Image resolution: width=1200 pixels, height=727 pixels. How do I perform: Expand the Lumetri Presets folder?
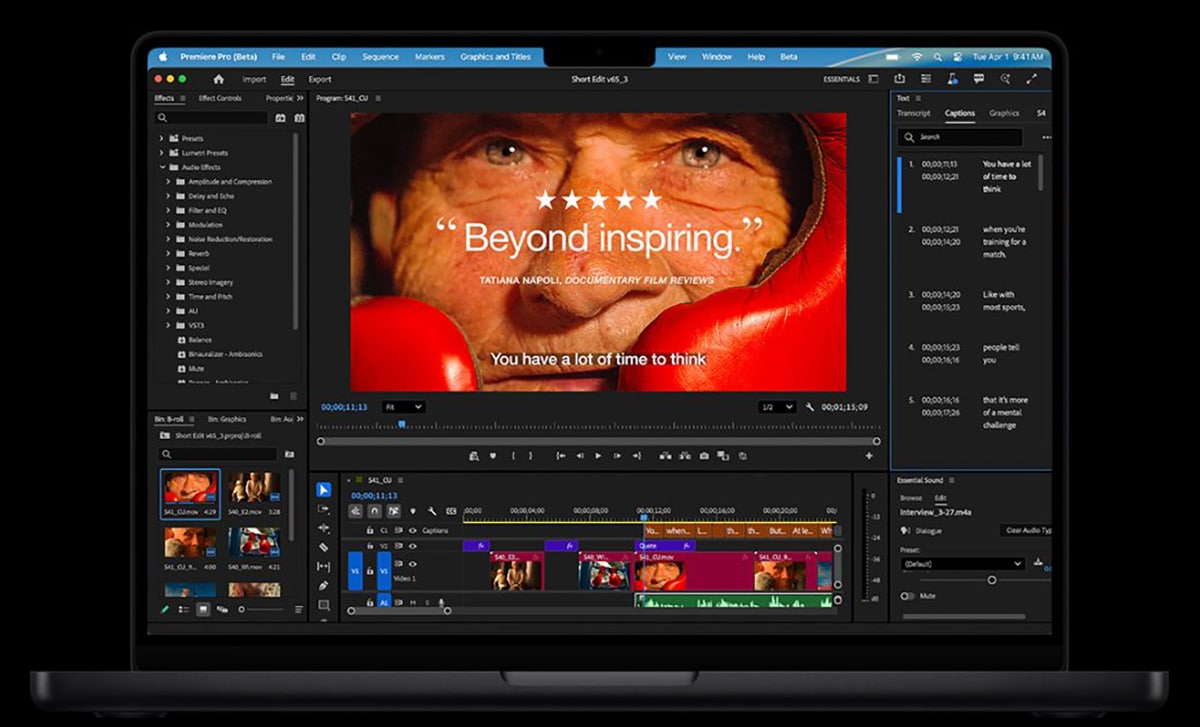pos(162,153)
